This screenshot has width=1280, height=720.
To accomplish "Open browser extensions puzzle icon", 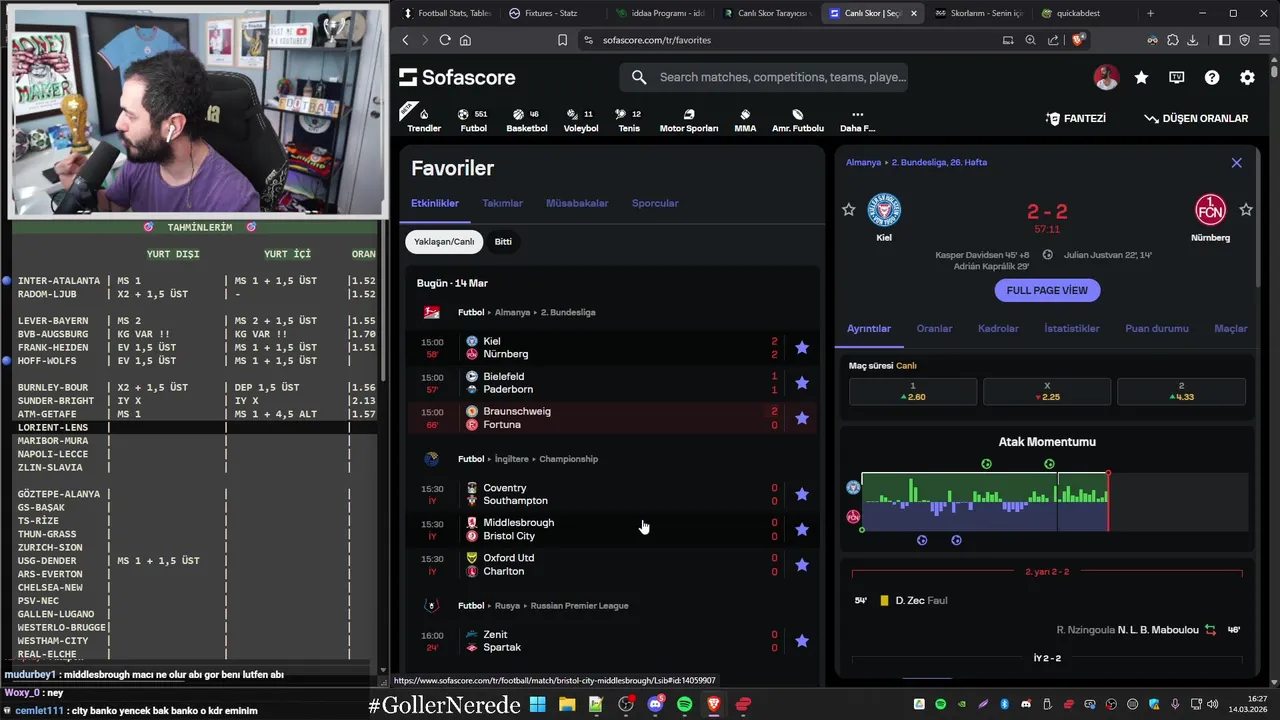I will tap(1172, 40).
